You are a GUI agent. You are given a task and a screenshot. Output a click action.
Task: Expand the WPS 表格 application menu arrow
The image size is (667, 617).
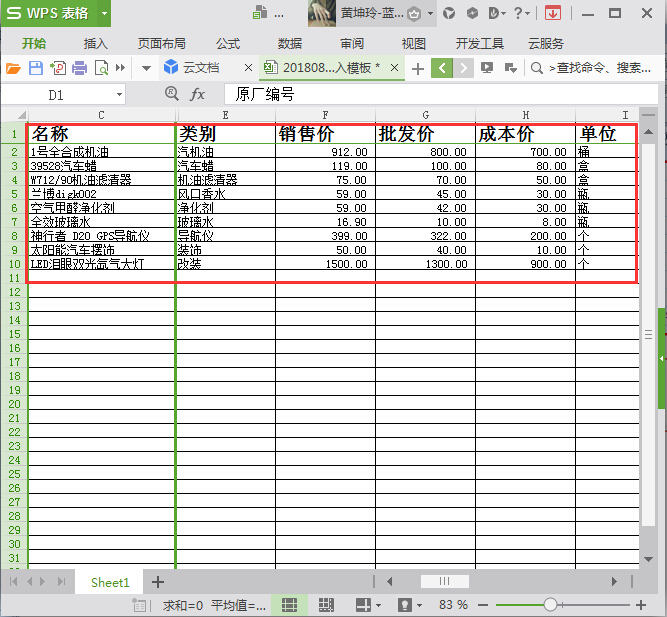[105, 14]
